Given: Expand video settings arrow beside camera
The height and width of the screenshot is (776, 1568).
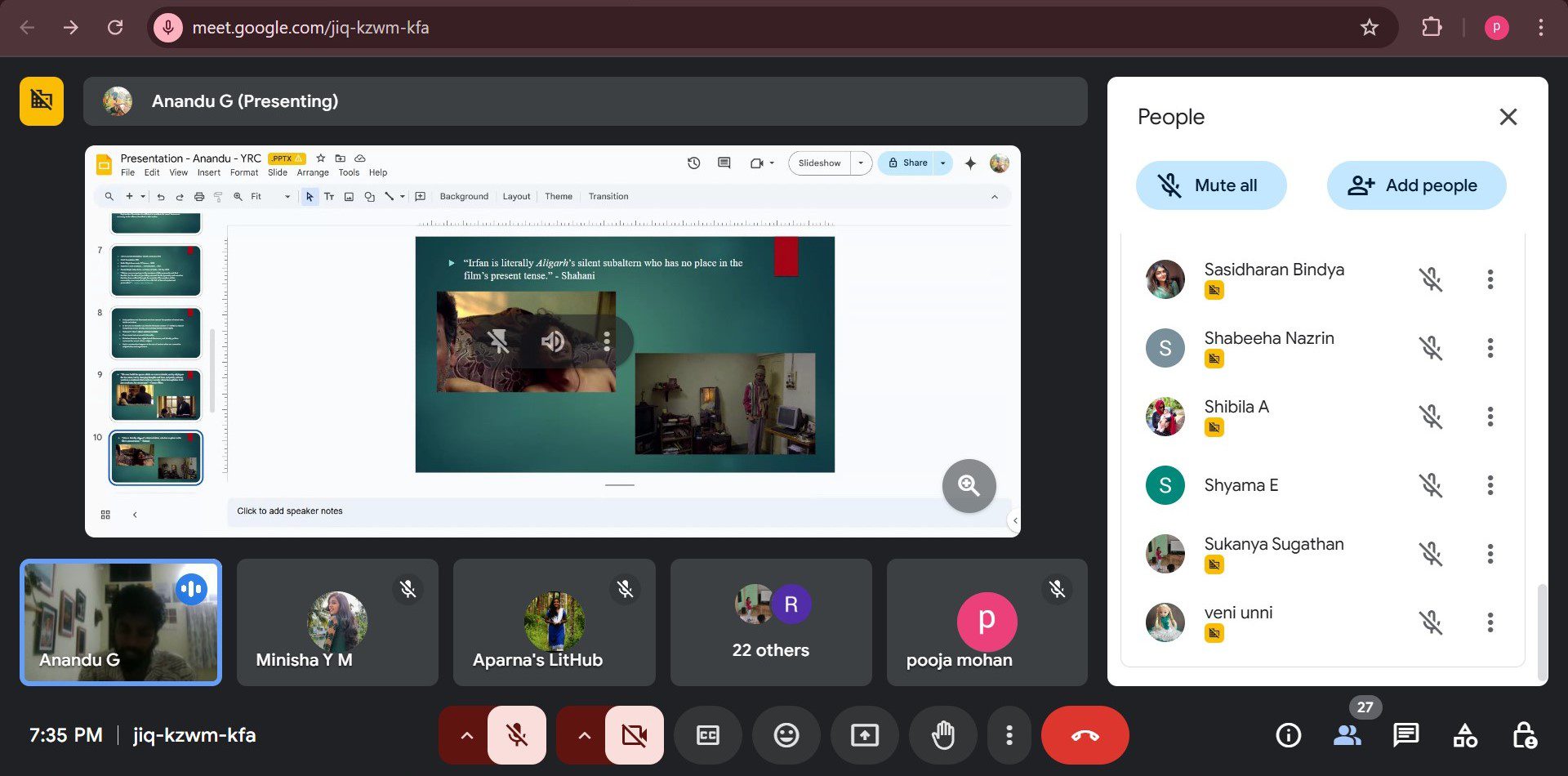Looking at the screenshot, I should coord(584,735).
